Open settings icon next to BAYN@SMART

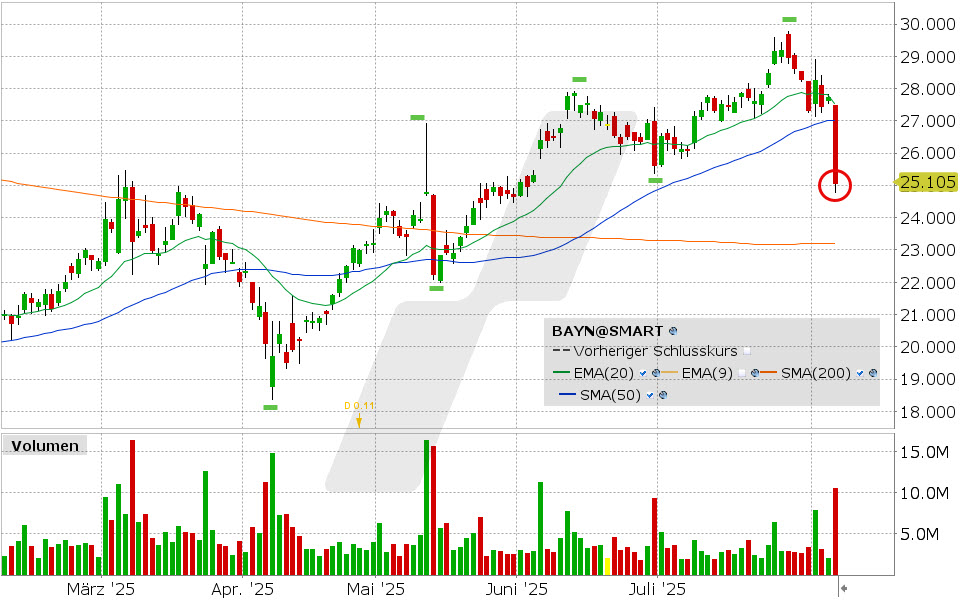point(673,331)
